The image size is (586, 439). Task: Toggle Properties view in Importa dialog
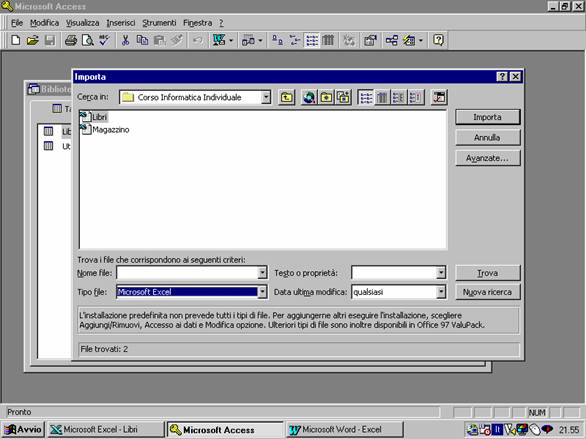[x=398, y=98]
